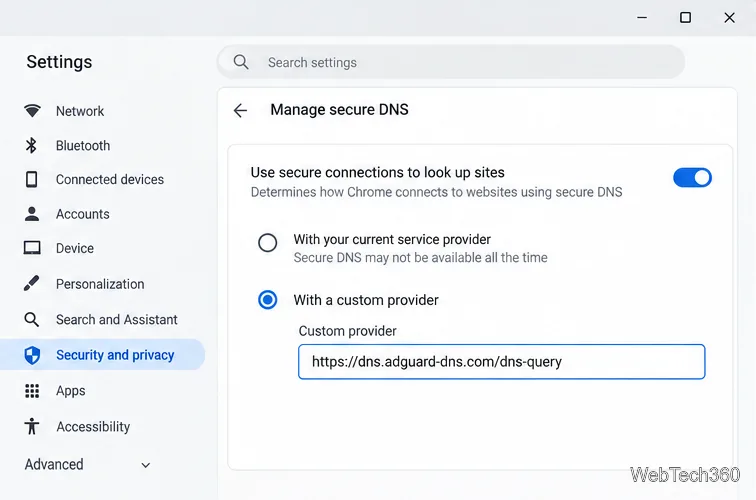Image resolution: width=756 pixels, height=500 pixels.
Task: Go back using the arrow beside Manage secure DNS
Action: (240, 110)
